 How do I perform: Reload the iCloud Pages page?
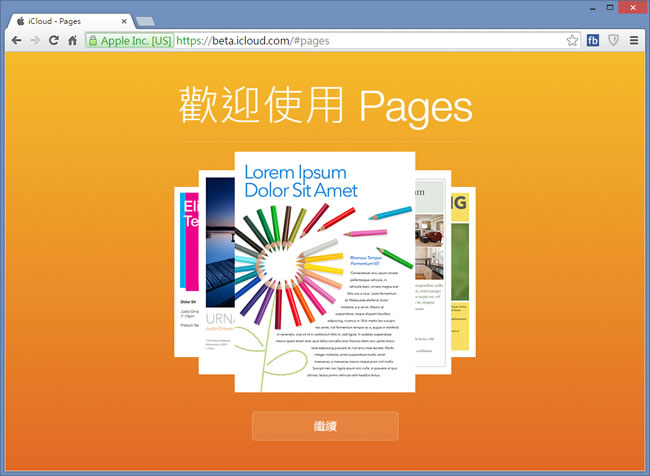pos(53,40)
